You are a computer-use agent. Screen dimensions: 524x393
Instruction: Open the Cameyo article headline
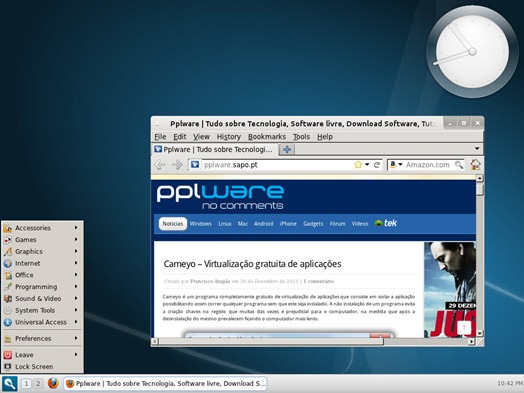[253, 264]
